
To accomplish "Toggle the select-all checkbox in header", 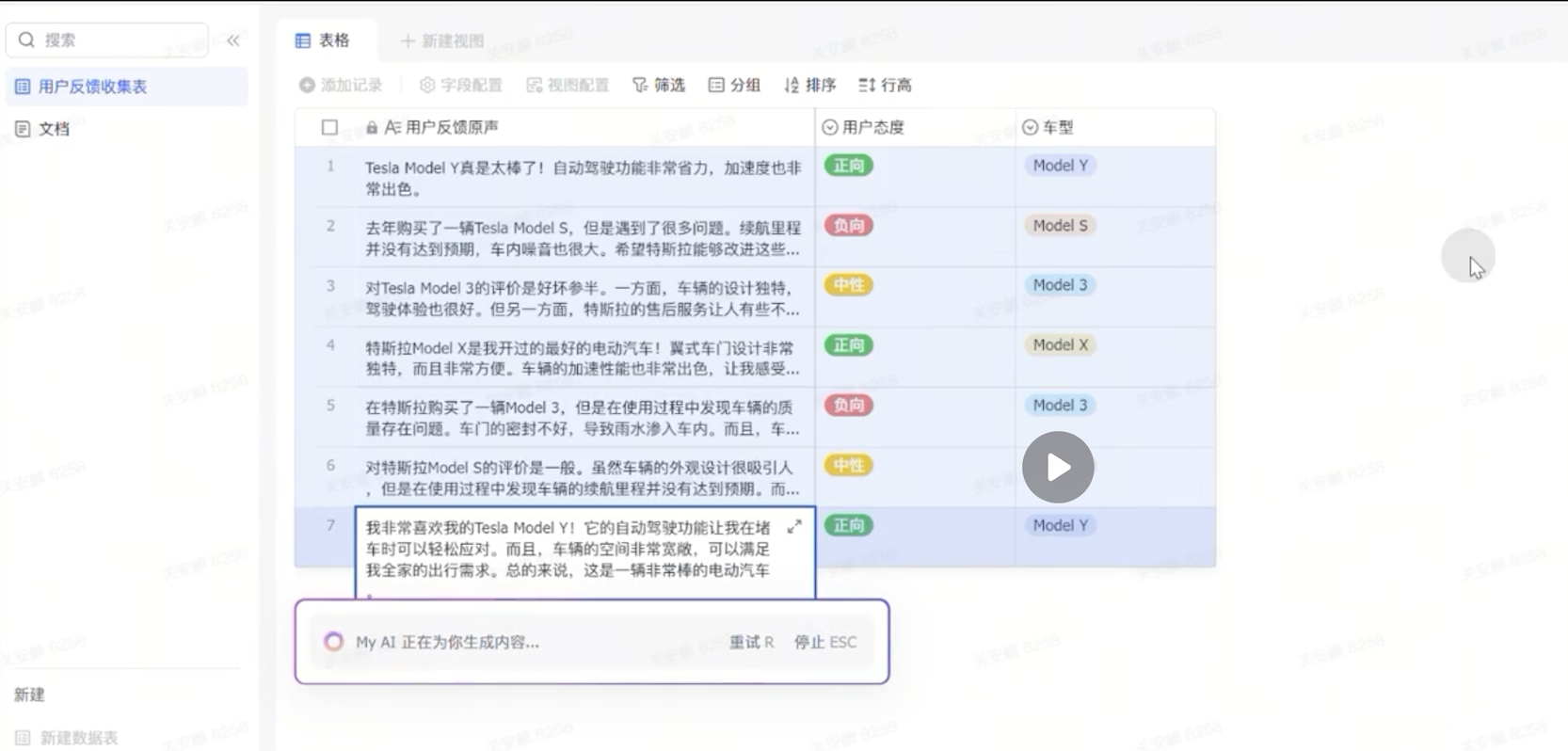I will pyautogui.click(x=329, y=127).
